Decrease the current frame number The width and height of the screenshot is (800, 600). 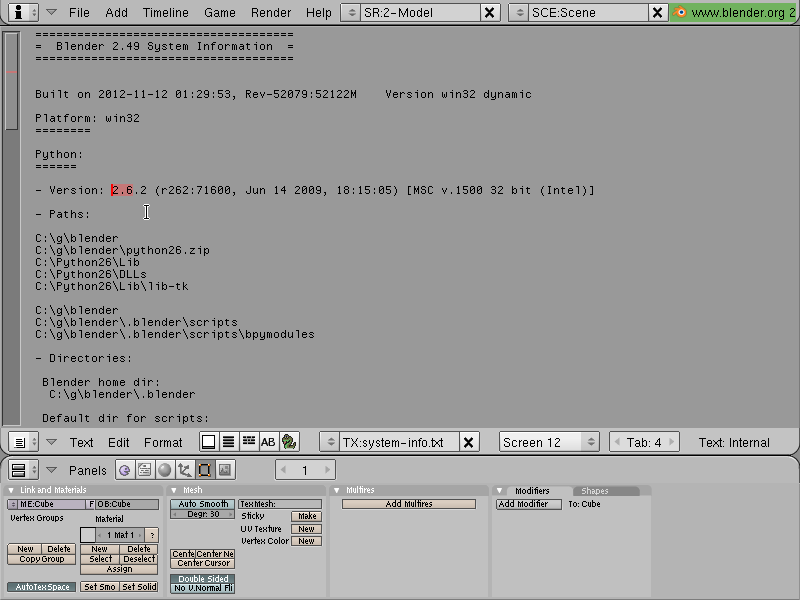283,470
